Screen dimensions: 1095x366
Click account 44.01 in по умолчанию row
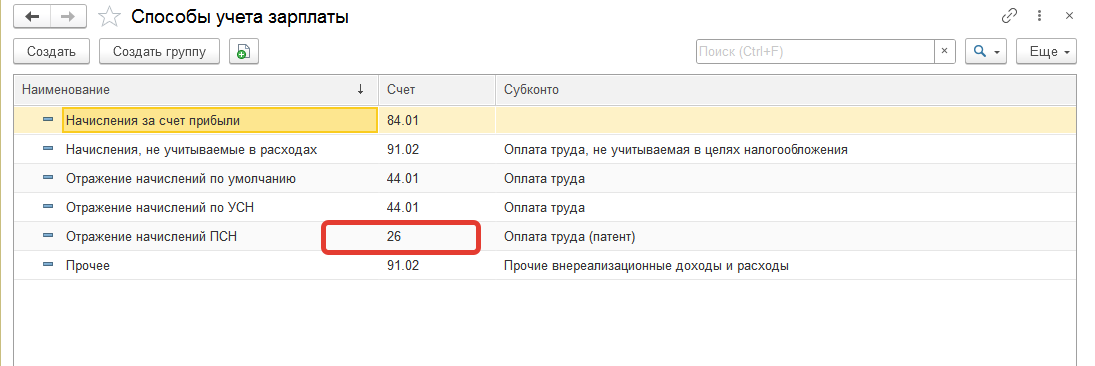coord(403,179)
